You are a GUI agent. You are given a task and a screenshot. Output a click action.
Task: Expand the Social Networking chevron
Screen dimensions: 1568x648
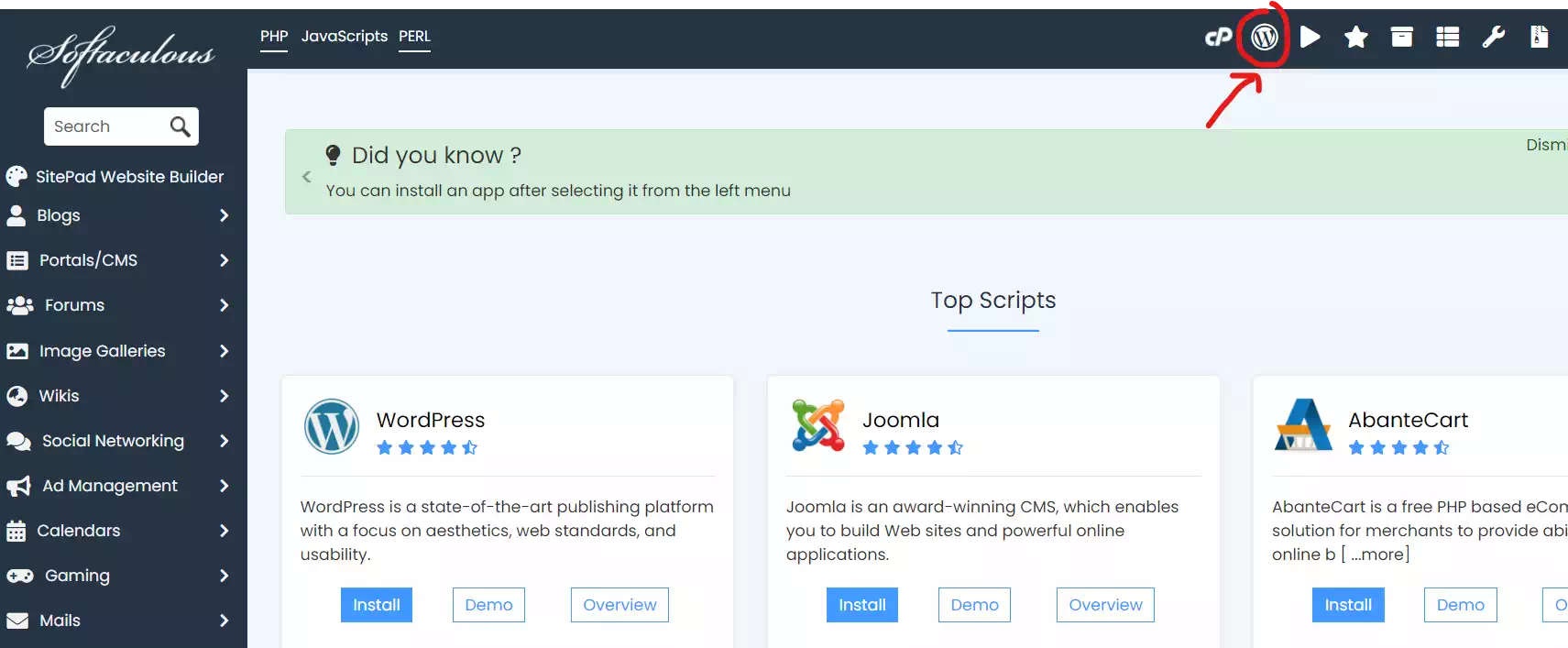(x=224, y=441)
